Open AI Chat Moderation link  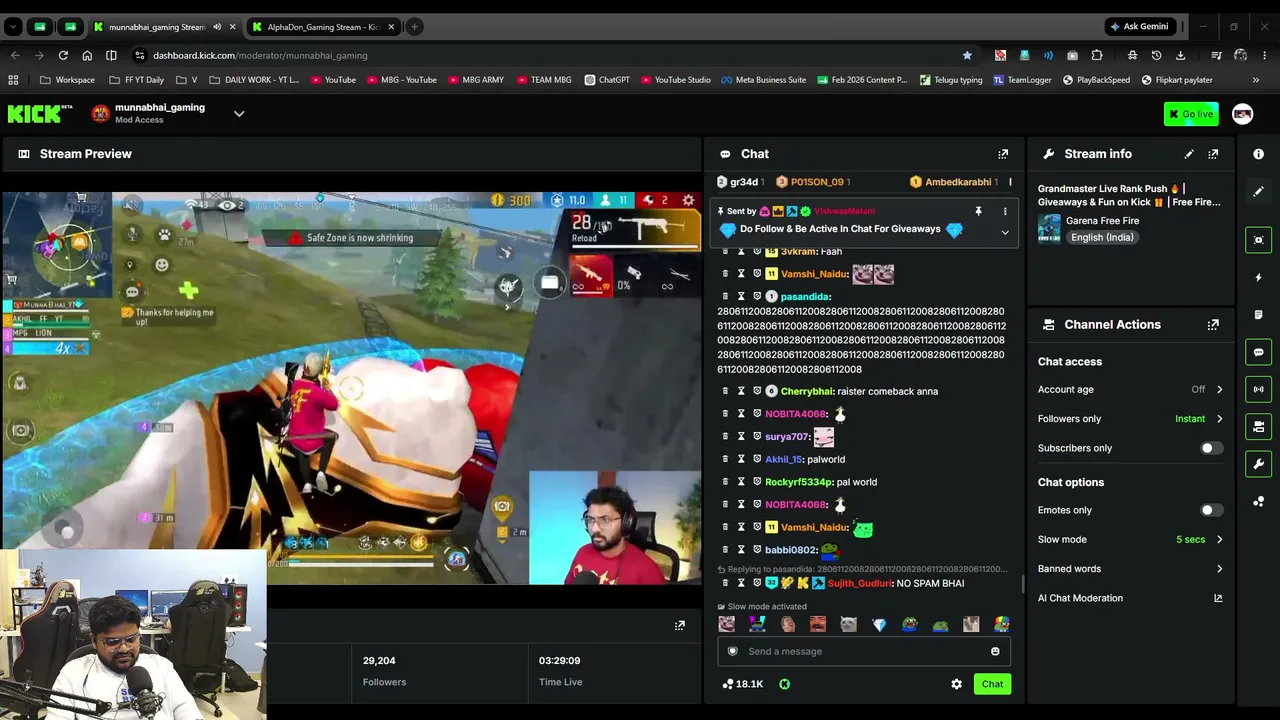point(1130,598)
